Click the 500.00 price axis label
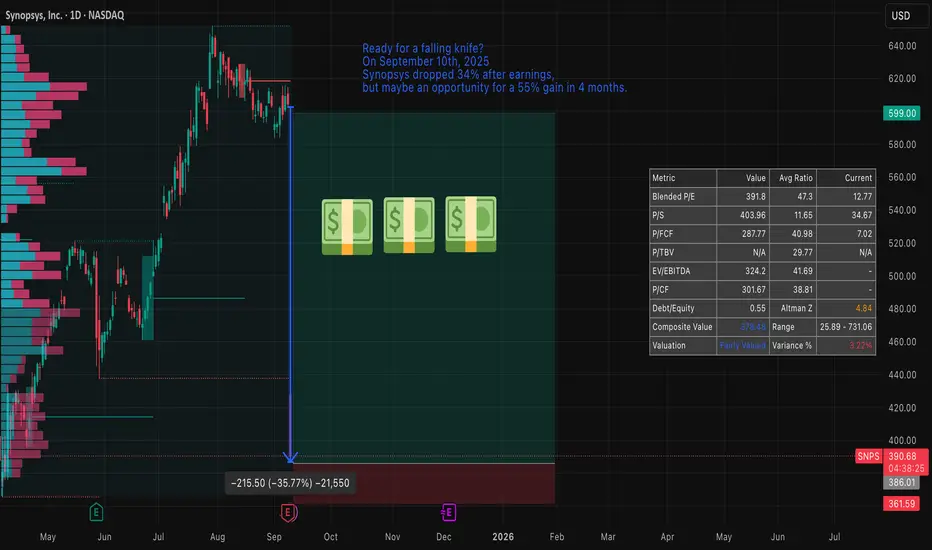 point(902,276)
